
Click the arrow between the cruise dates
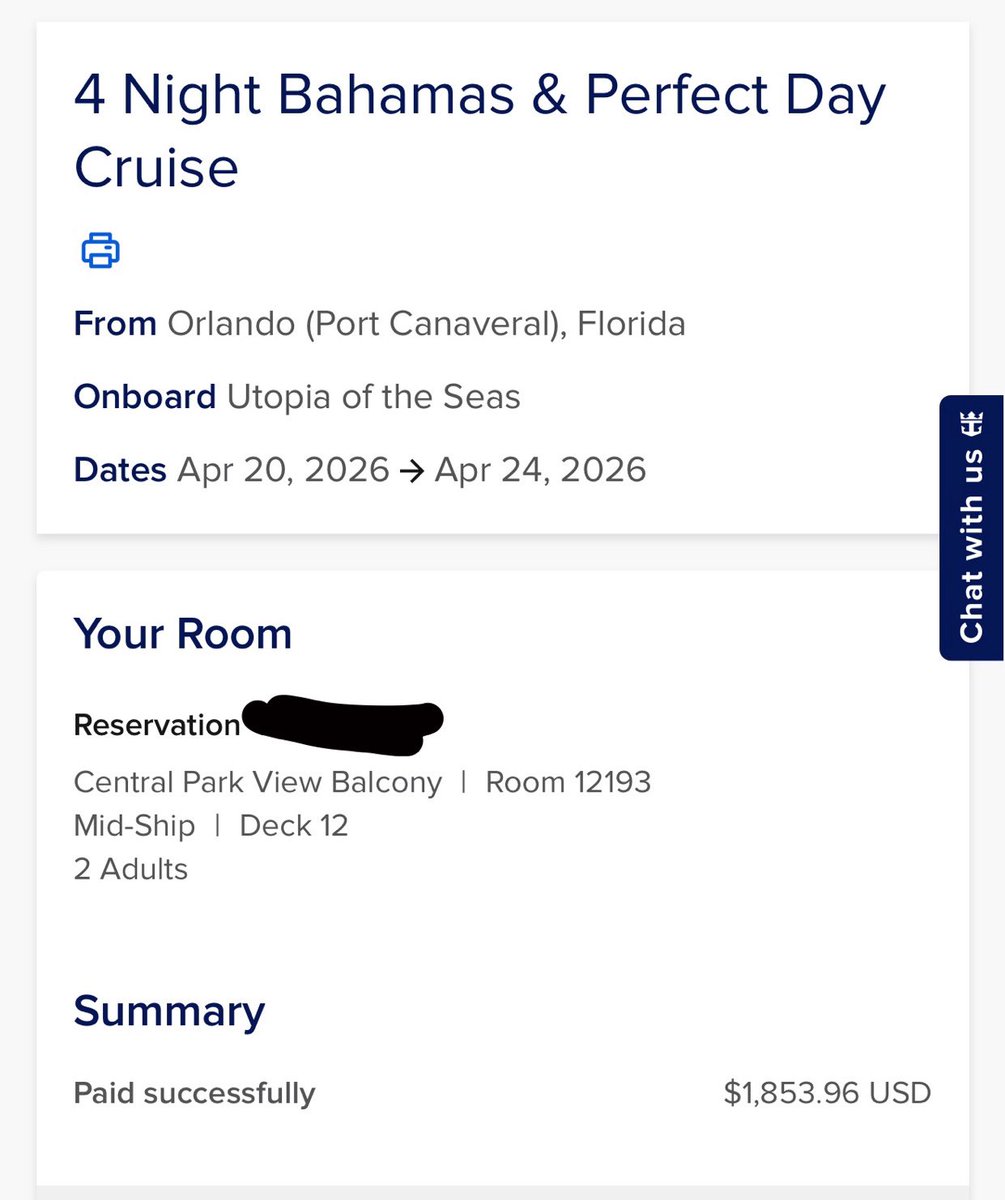pyautogui.click(x=411, y=470)
